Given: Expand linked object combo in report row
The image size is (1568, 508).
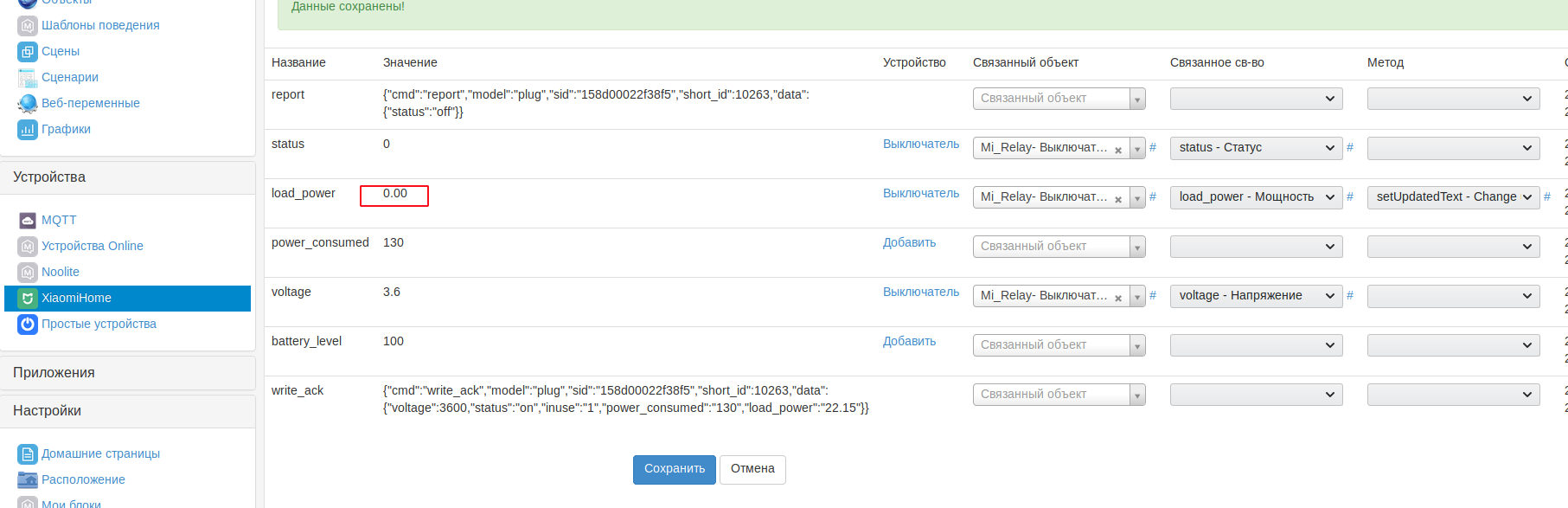Looking at the screenshot, I should pyautogui.click(x=1137, y=100).
